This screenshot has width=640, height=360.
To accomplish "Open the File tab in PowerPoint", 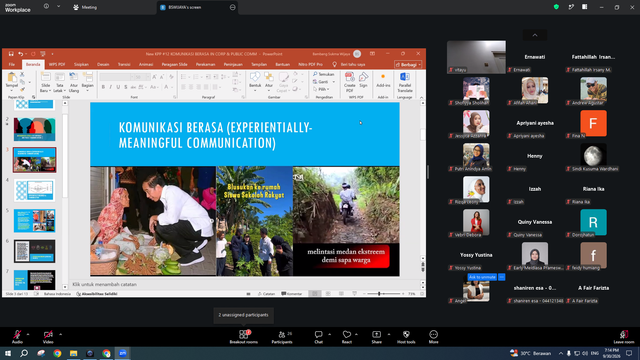I will 12,64.
